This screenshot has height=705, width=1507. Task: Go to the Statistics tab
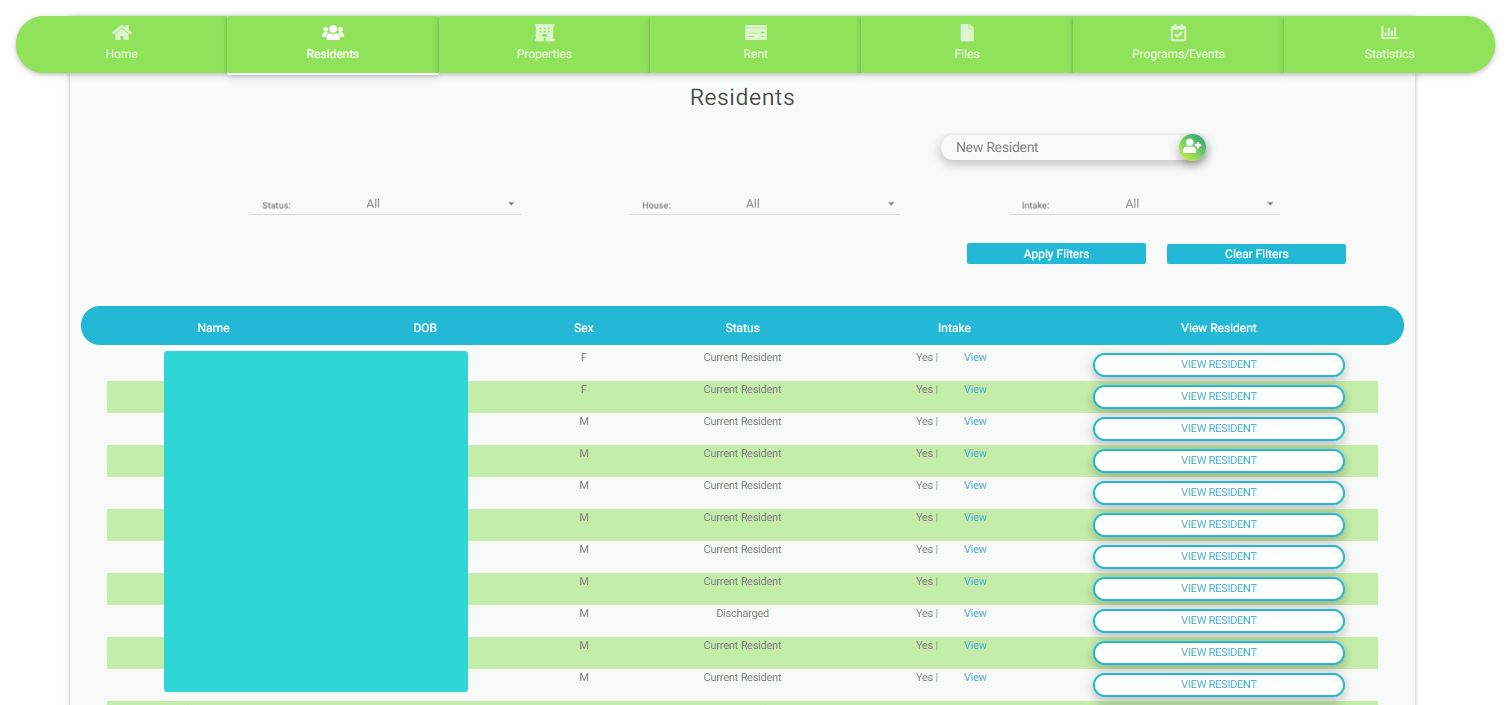click(x=1388, y=44)
